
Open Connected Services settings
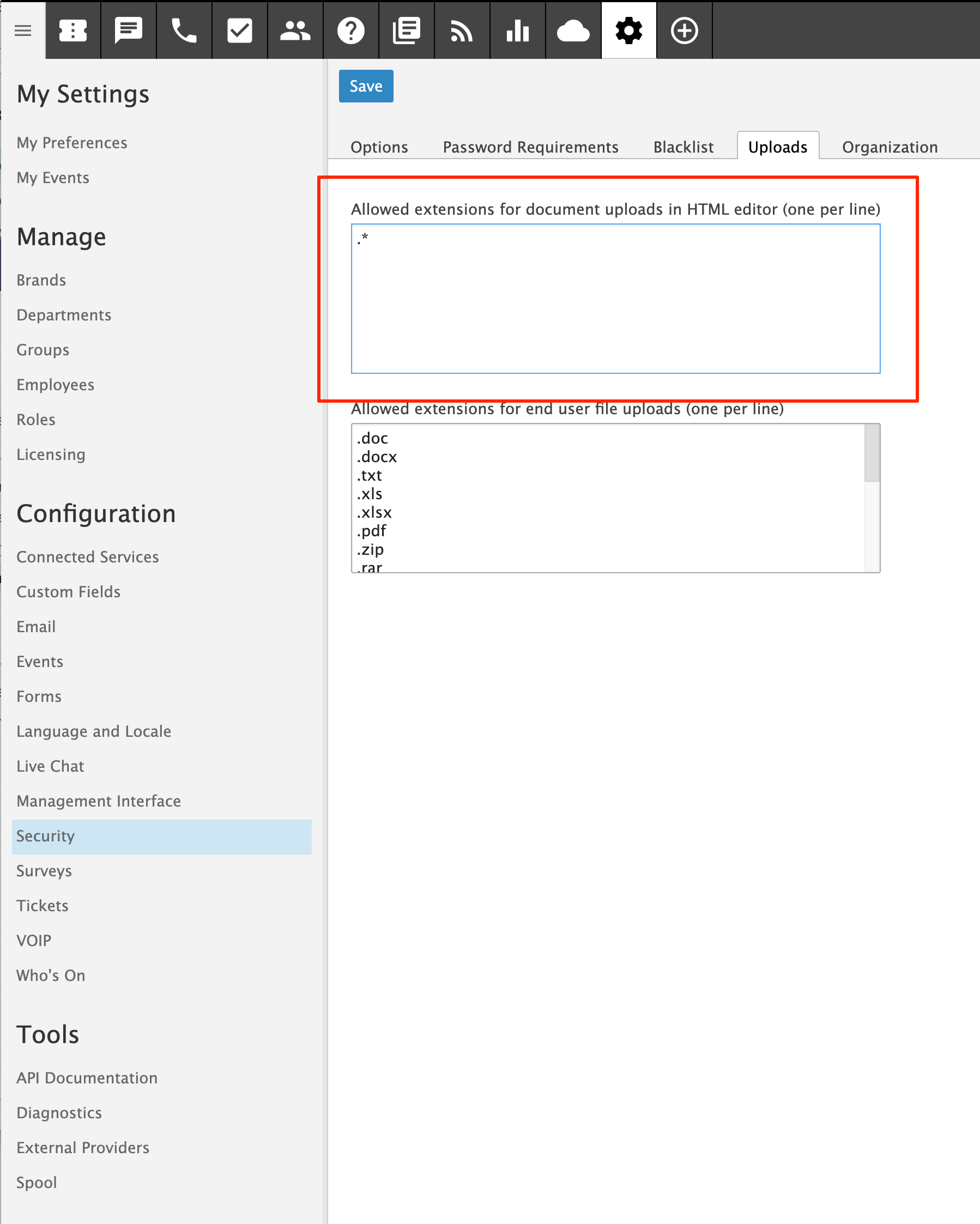point(87,556)
